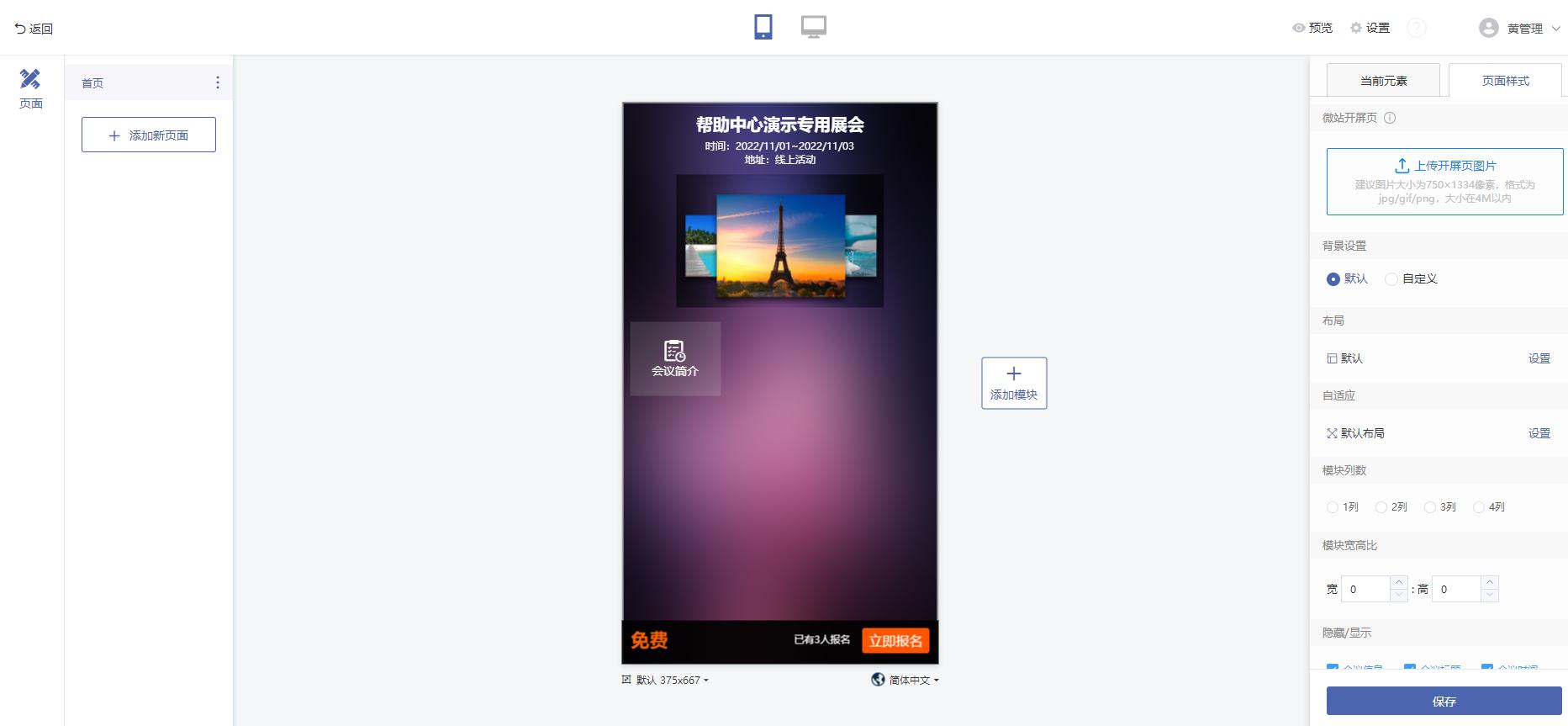Increase the 宽 width stepper value
Viewport: 1568px width, 726px height.
(1399, 582)
